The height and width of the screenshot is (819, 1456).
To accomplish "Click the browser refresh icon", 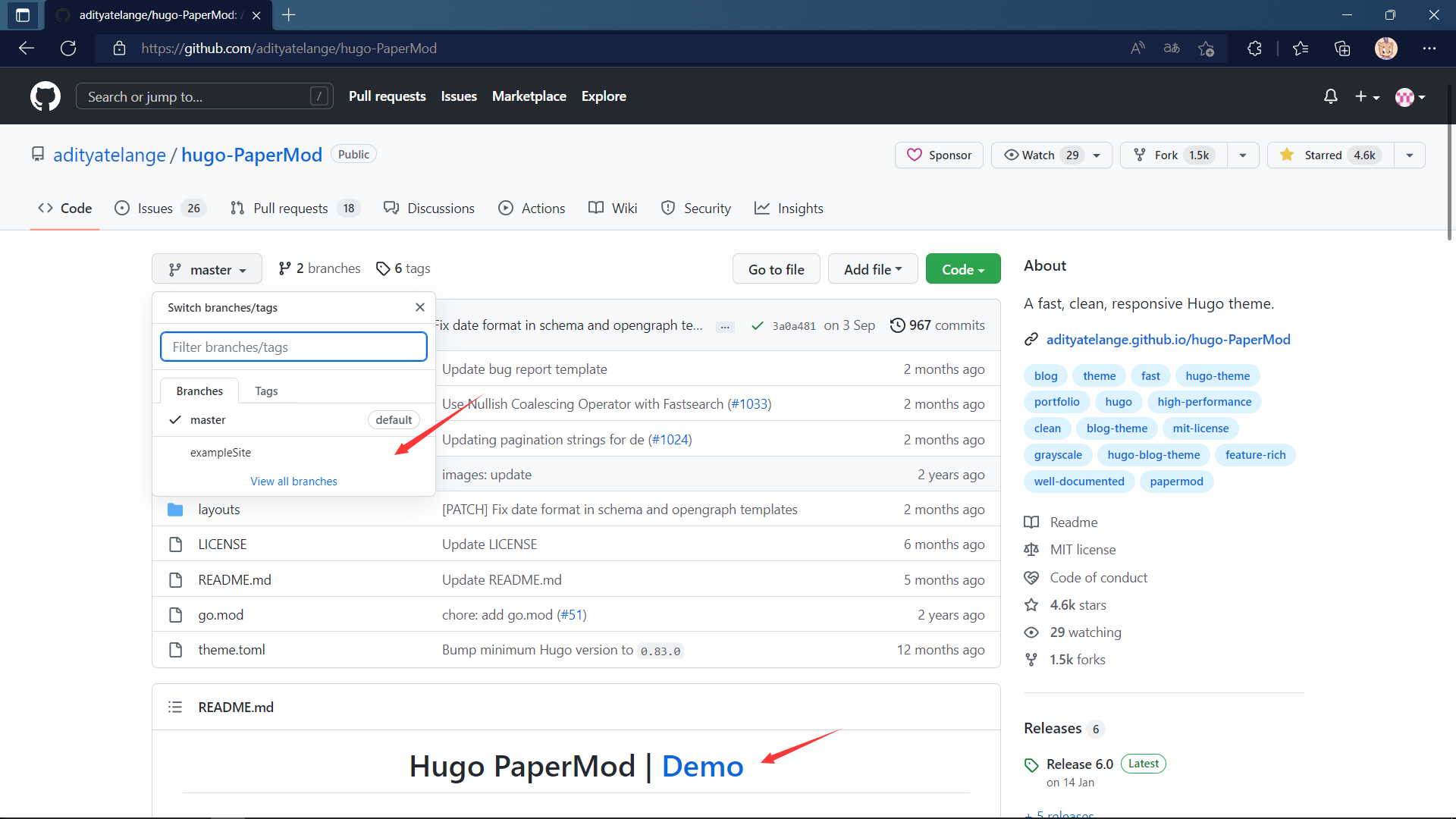I will click(68, 49).
